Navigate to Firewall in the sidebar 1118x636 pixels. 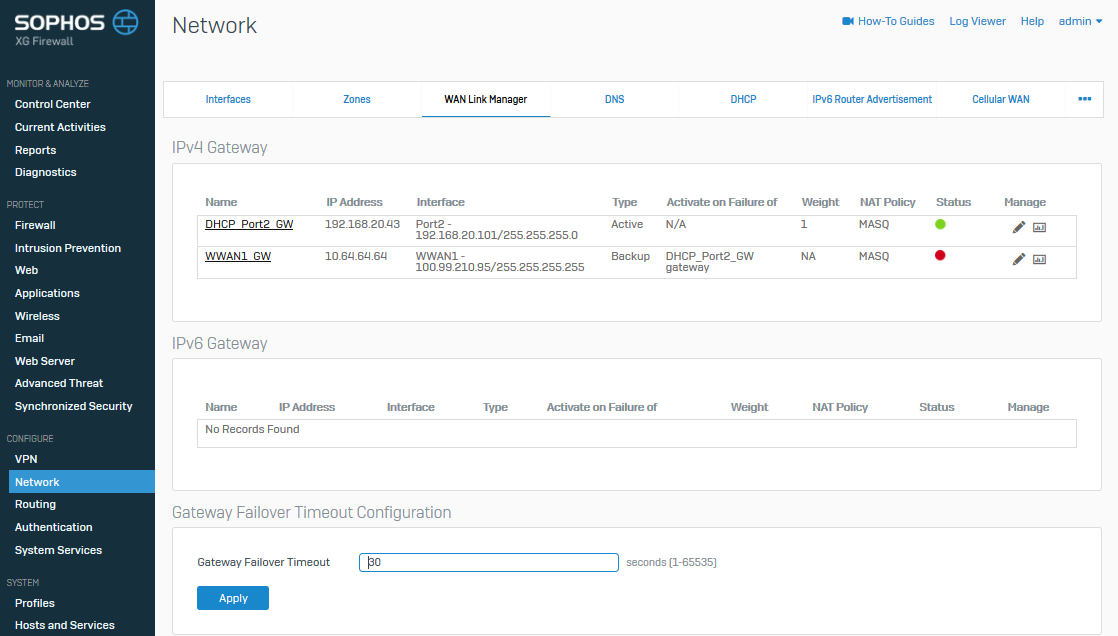pos(35,225)
